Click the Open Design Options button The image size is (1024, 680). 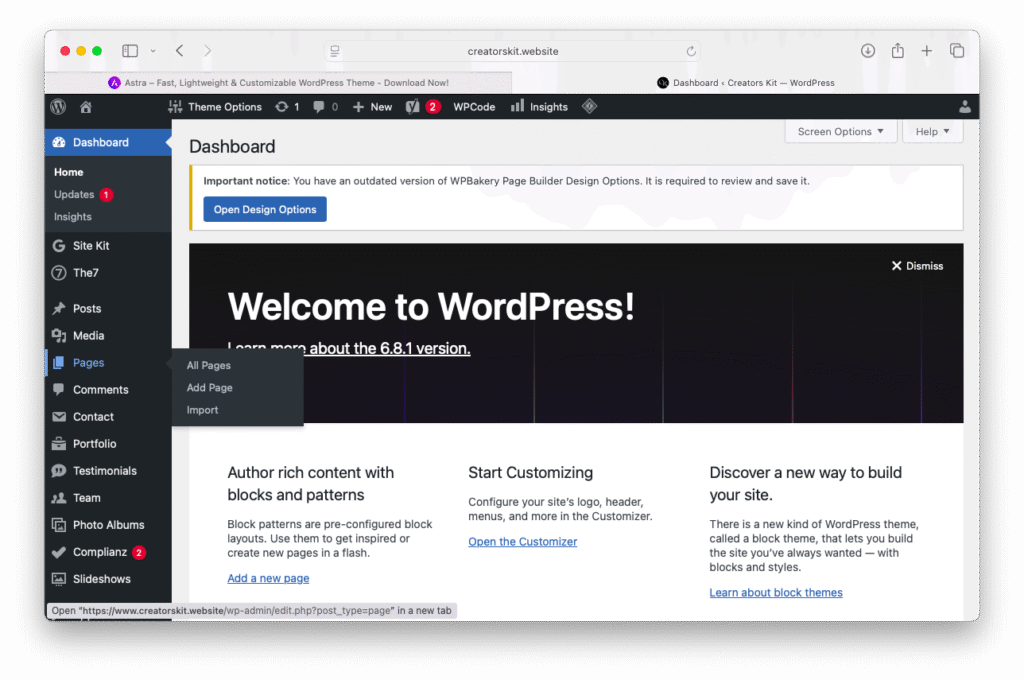[x=264, y=209]
